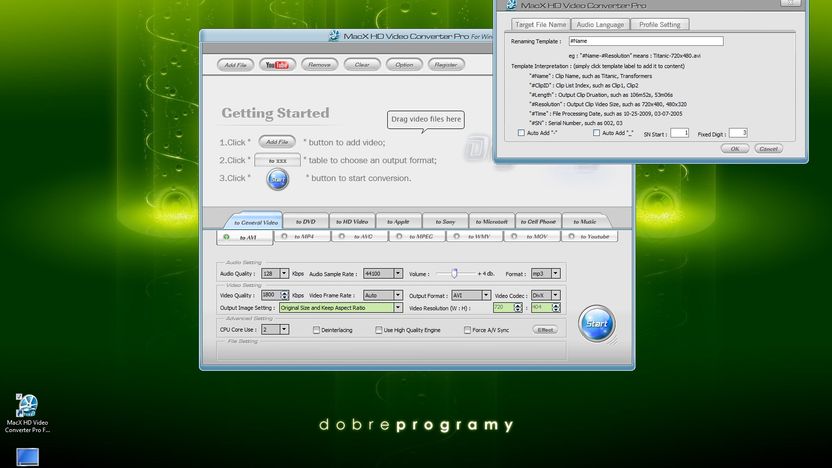Screen dimensions: 832x468
Task: Check Auto Add "_" option
Action: pos(596,133)
